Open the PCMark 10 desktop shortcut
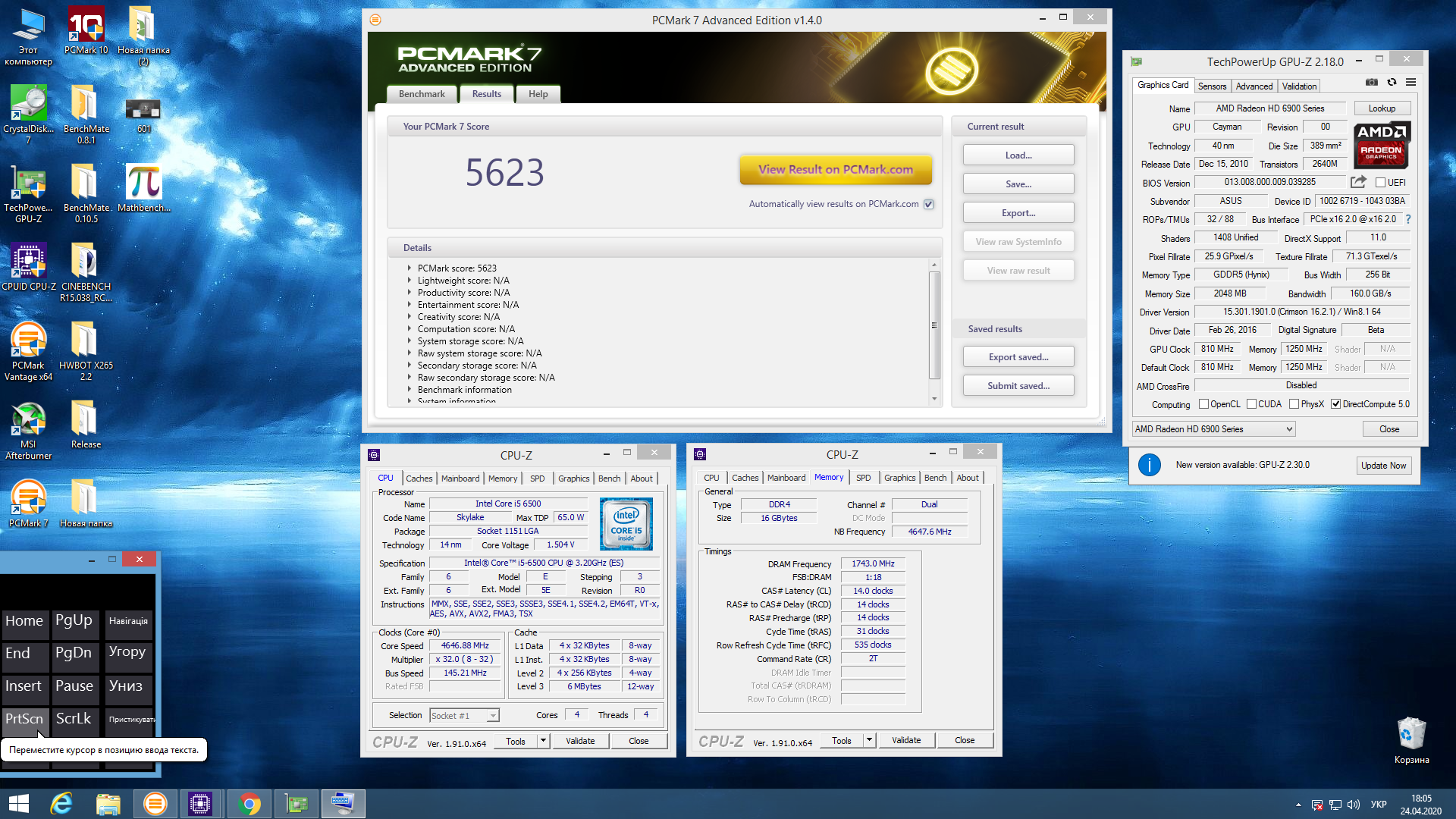Image resolution: width=1456 pixels, height=819 pixels. 86,30
